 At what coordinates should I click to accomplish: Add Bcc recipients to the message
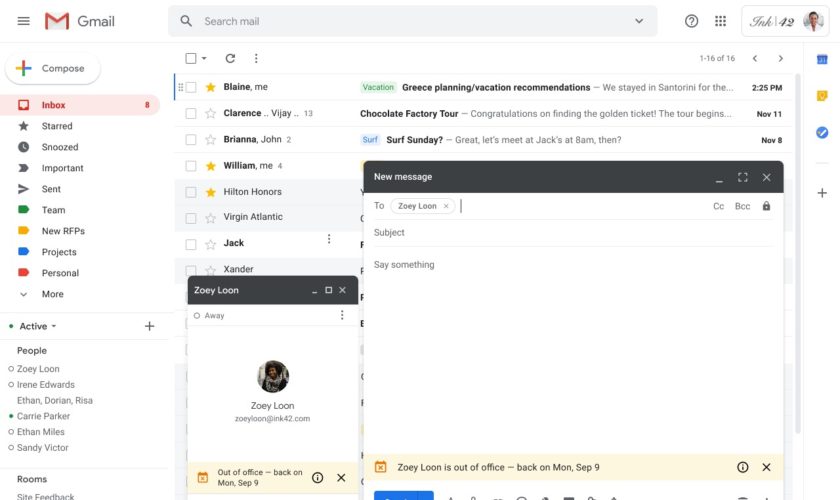point(742,206)
